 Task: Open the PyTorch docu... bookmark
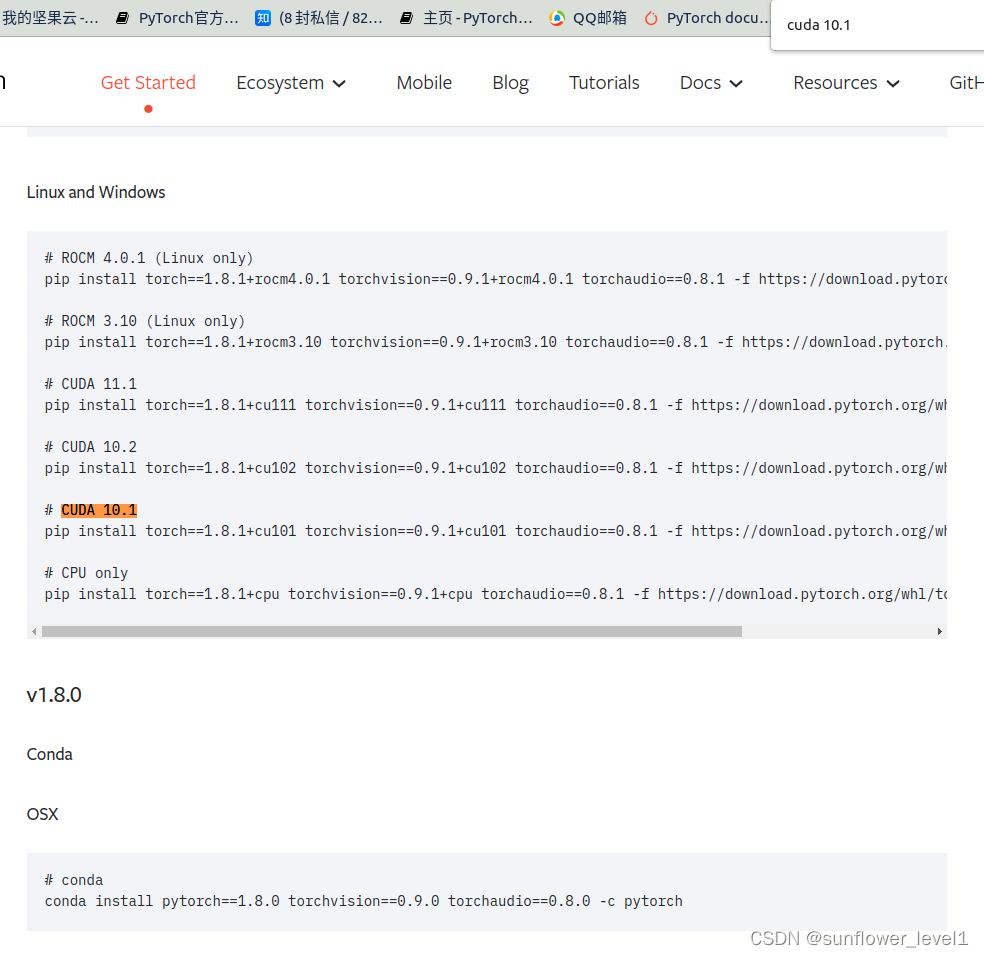707,18
